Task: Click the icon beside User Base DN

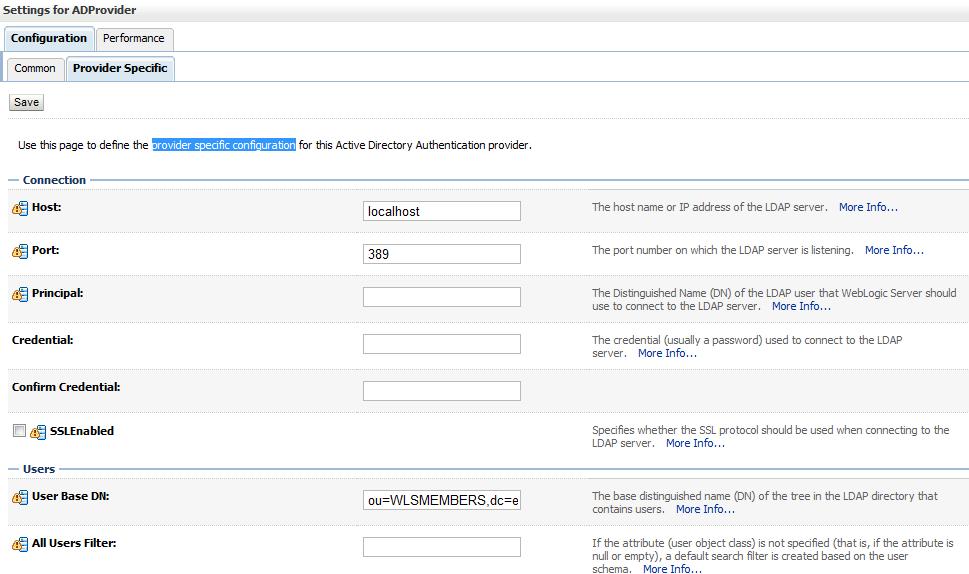Action: coord(20,498)
